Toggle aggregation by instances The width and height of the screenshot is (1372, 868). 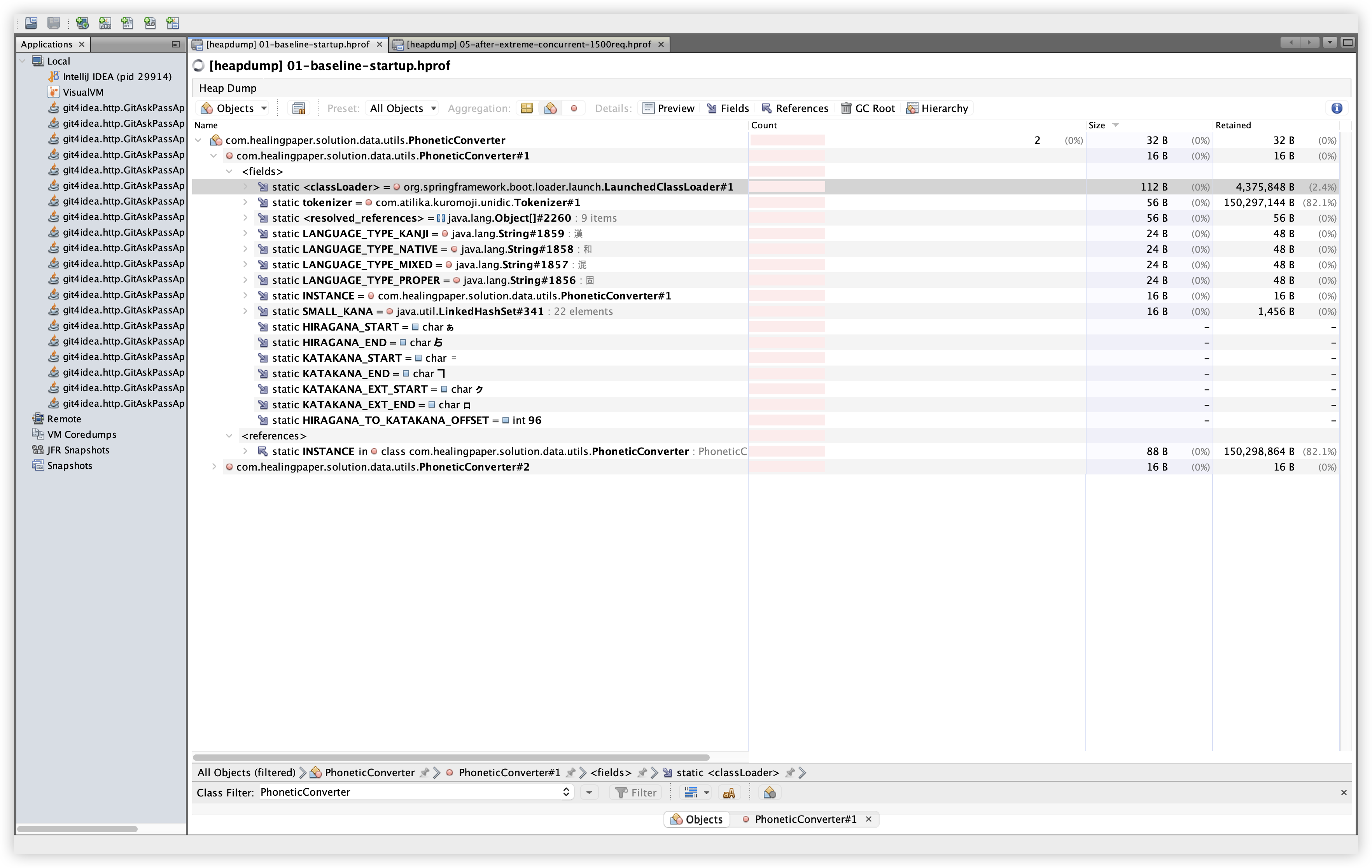point(574,108)
